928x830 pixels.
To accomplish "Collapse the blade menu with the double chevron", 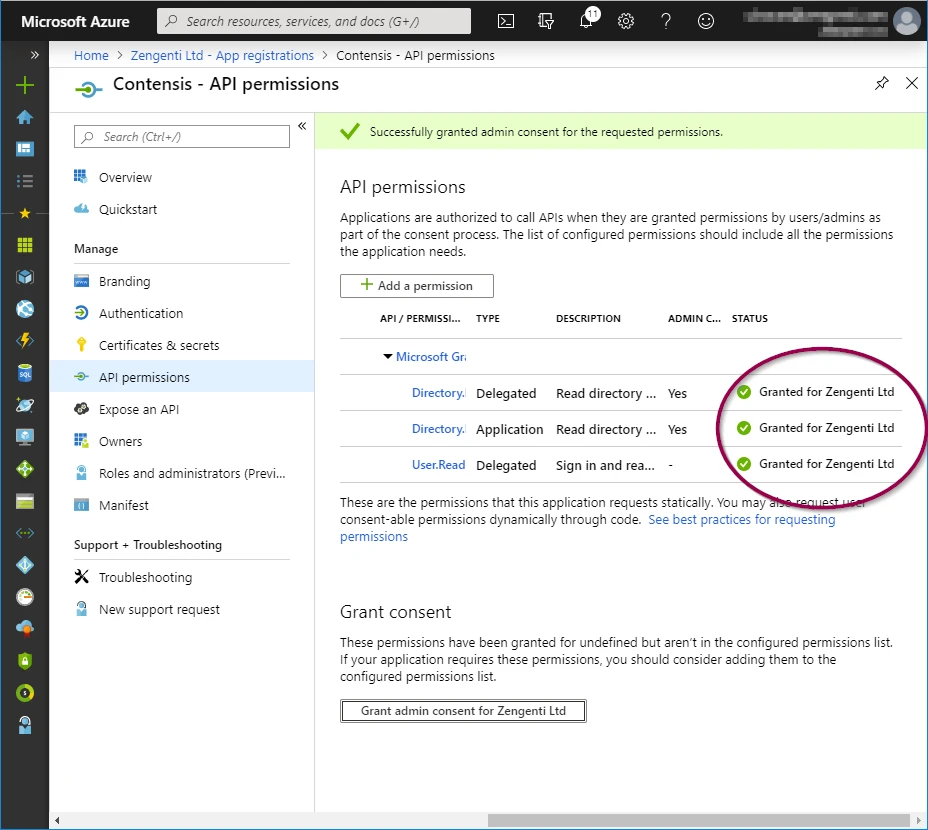I will 302,126.
